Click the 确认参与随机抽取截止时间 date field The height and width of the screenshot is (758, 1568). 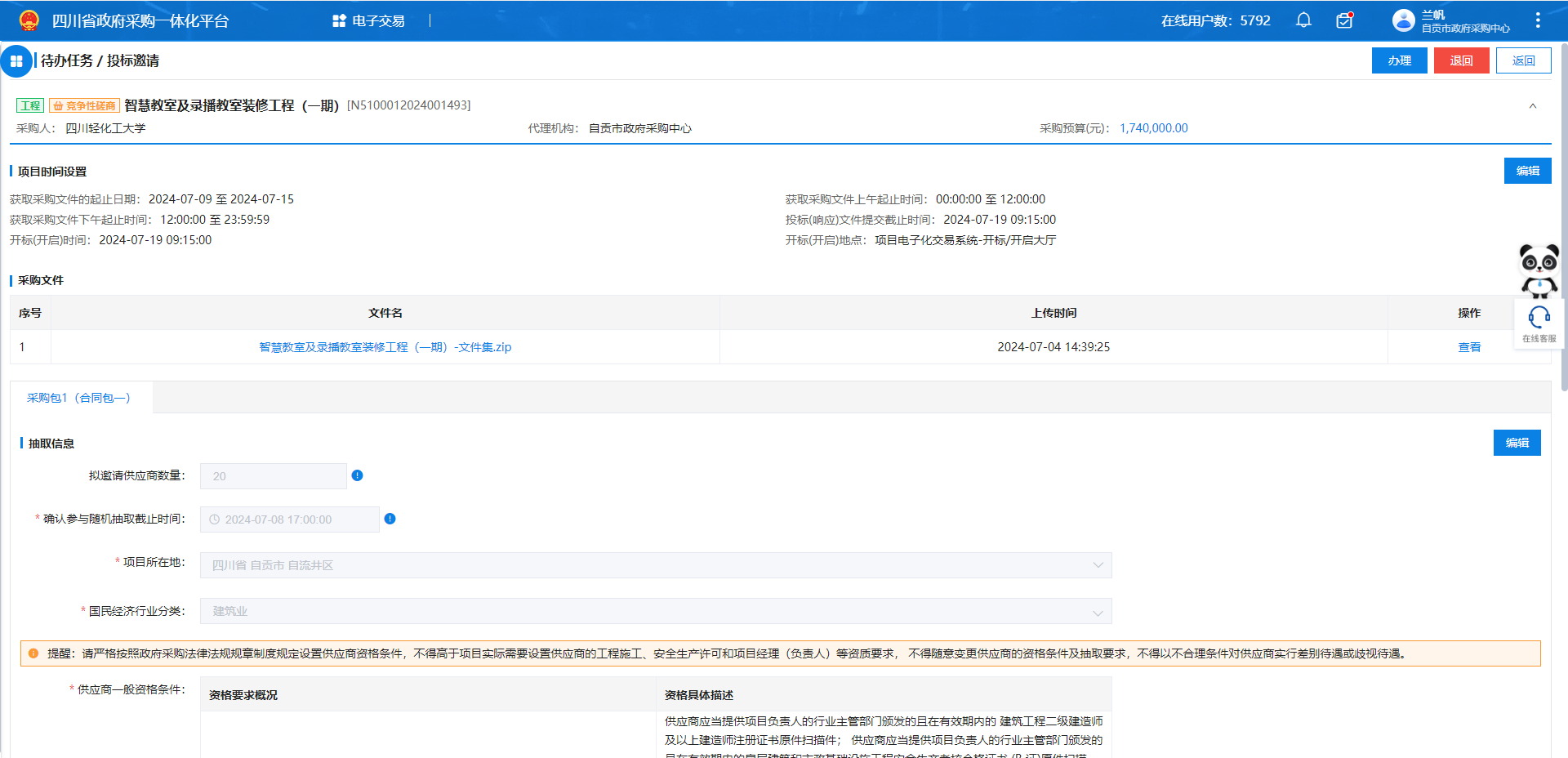(x=289, y=519)
